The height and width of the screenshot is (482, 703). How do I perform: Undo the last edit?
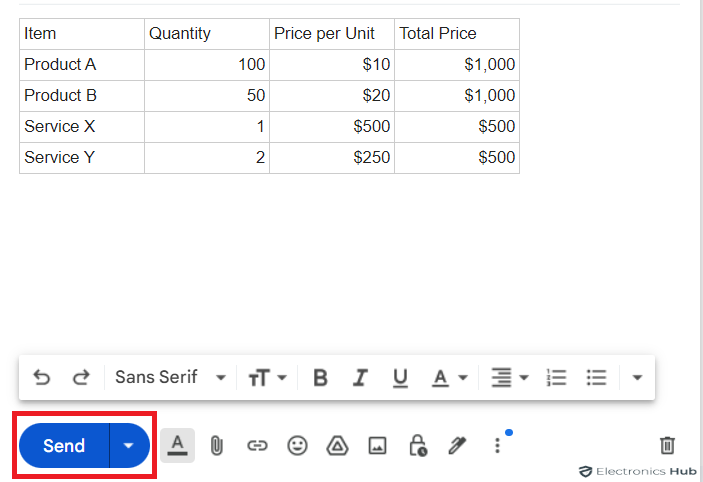(x=42, y=378)
